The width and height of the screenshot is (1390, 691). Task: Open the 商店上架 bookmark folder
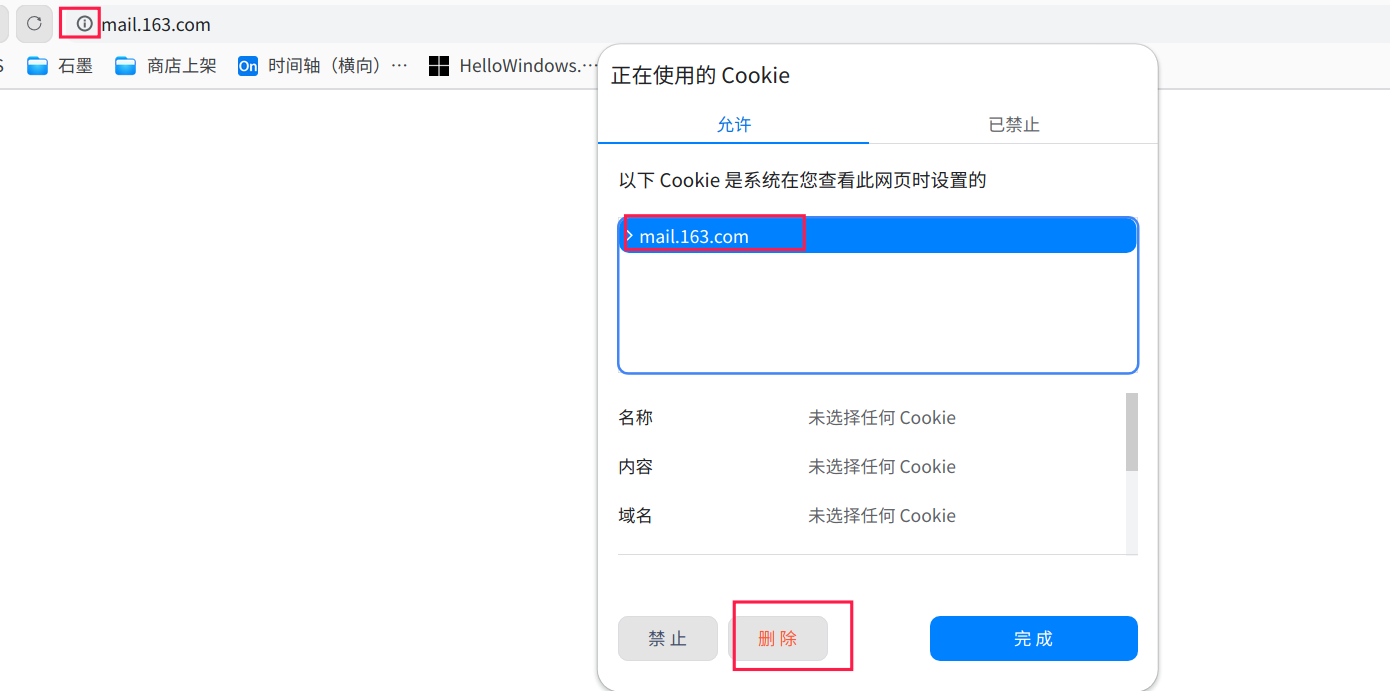166,66
